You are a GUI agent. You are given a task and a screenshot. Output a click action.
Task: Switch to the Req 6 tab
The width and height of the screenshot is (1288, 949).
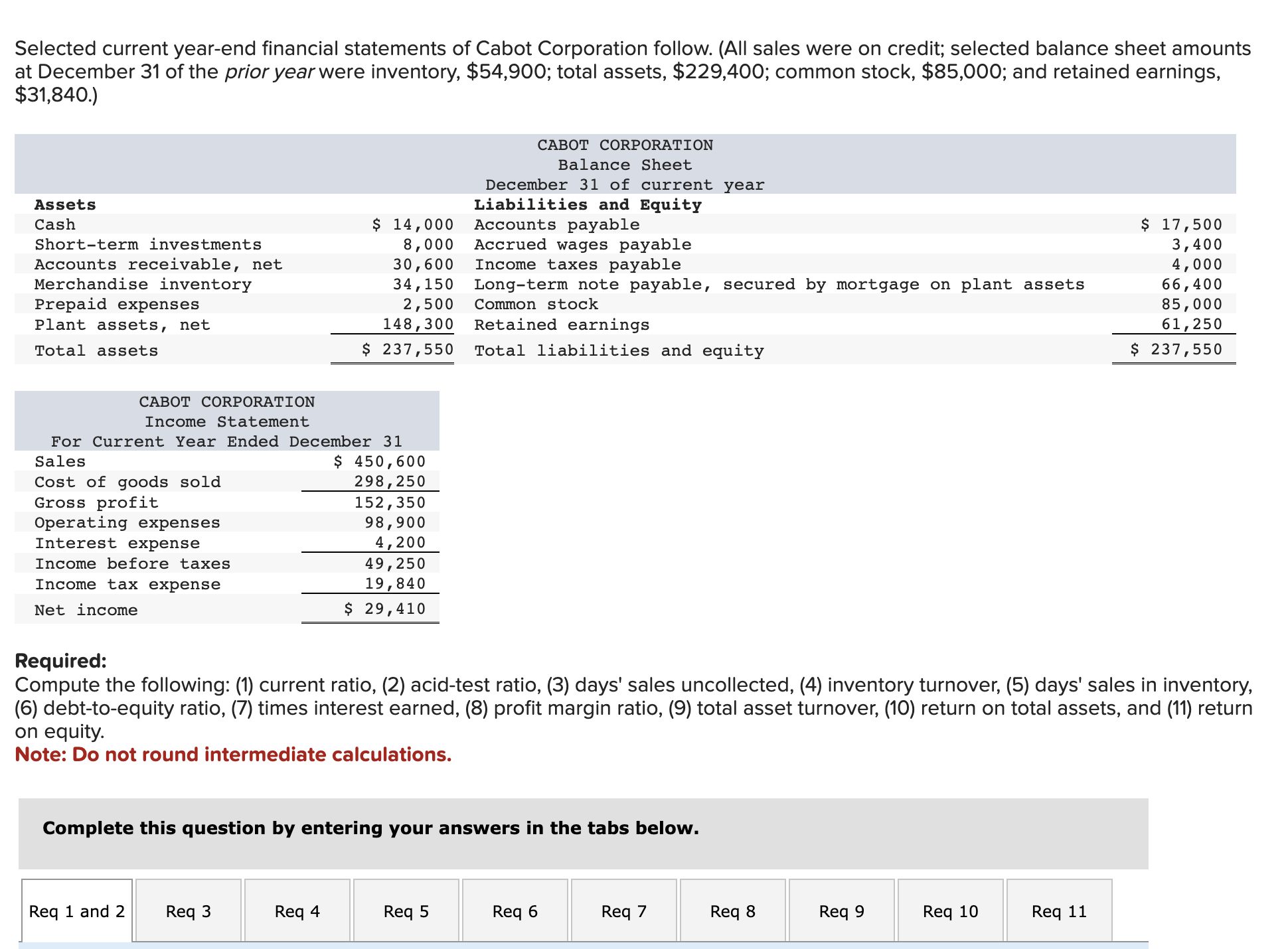tap(515, 911)
